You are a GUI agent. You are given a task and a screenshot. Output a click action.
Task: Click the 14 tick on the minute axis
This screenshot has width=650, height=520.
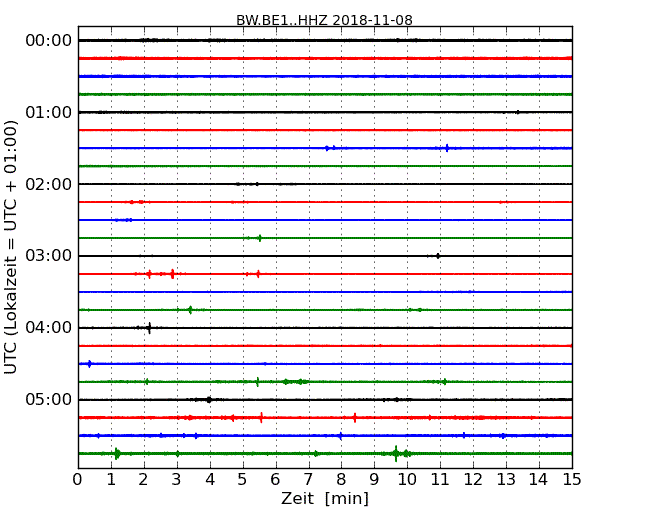point(538,480)
